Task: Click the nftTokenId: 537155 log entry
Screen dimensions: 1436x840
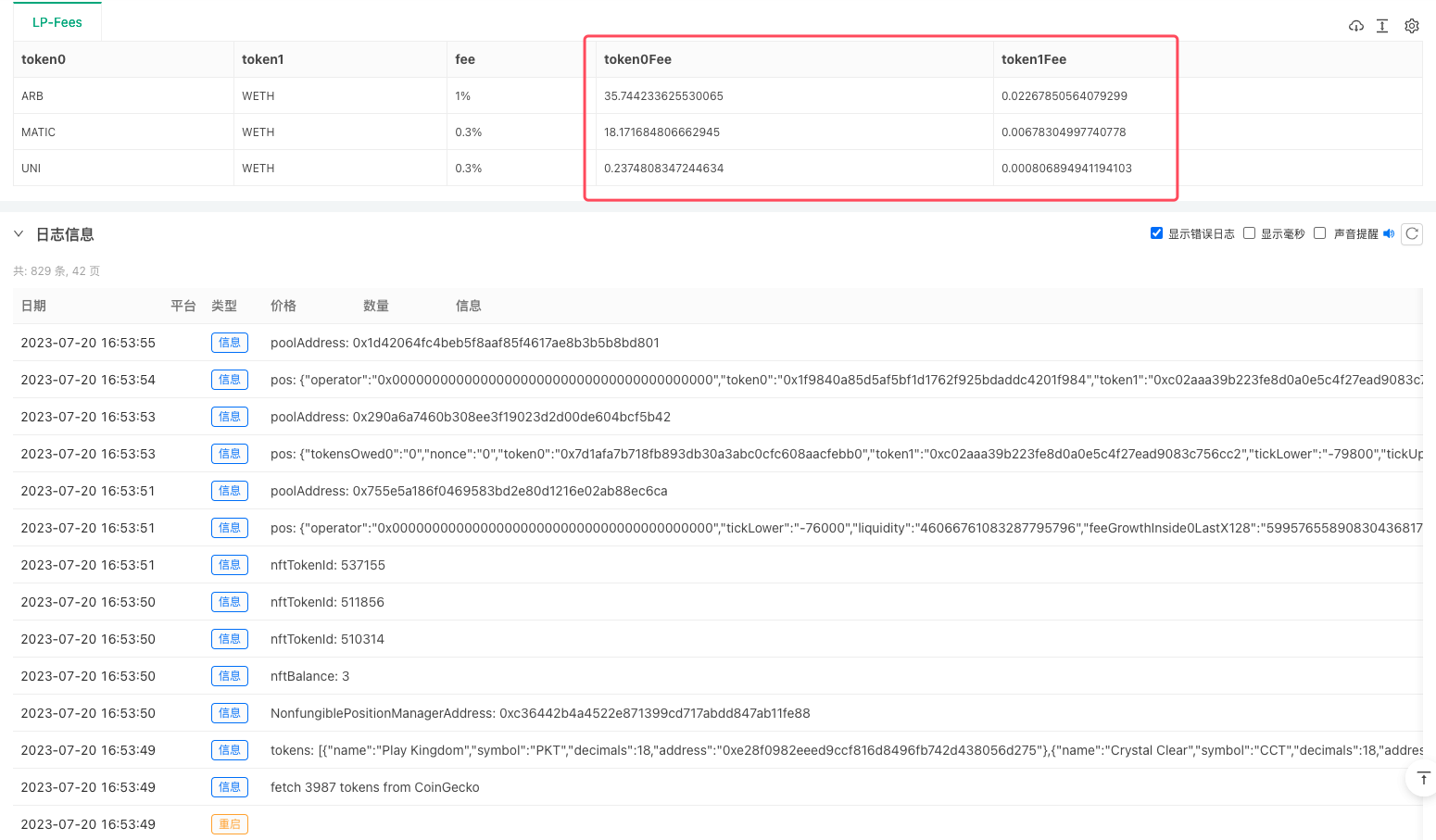Action: pos(327,565)
